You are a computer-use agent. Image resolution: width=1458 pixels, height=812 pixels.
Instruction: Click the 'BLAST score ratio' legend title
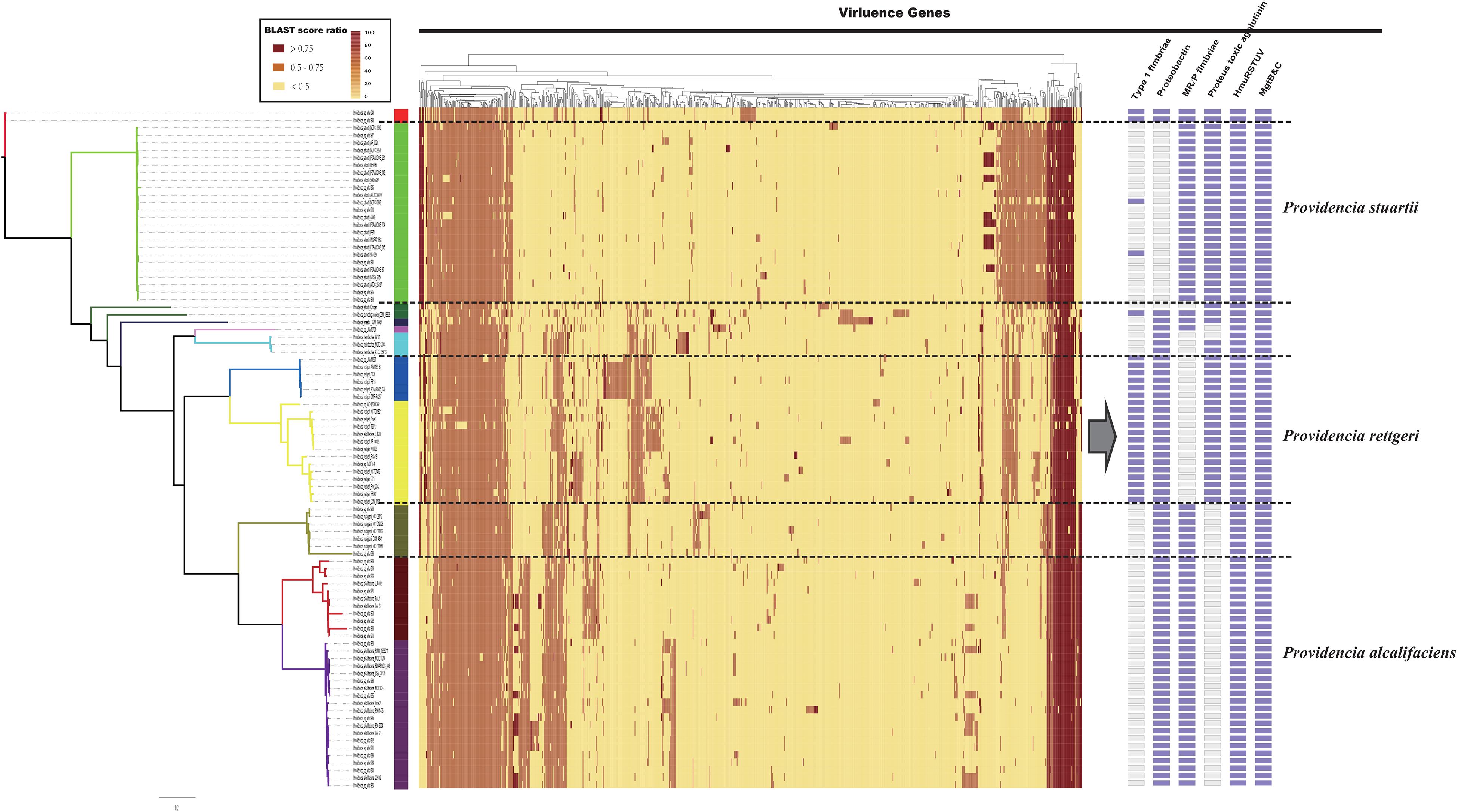pos(306,30)
